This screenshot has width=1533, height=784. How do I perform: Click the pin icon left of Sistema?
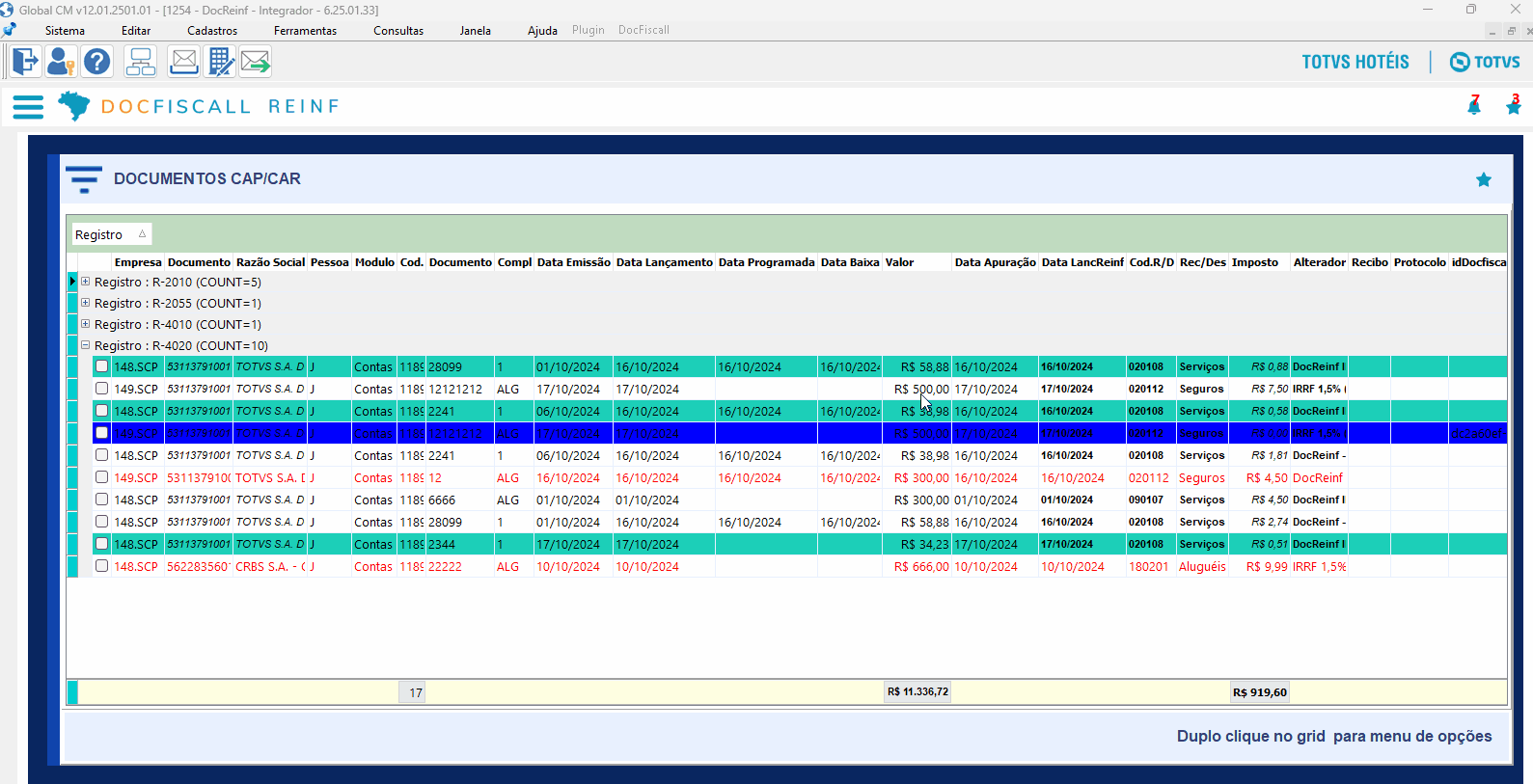pos(10,30)
